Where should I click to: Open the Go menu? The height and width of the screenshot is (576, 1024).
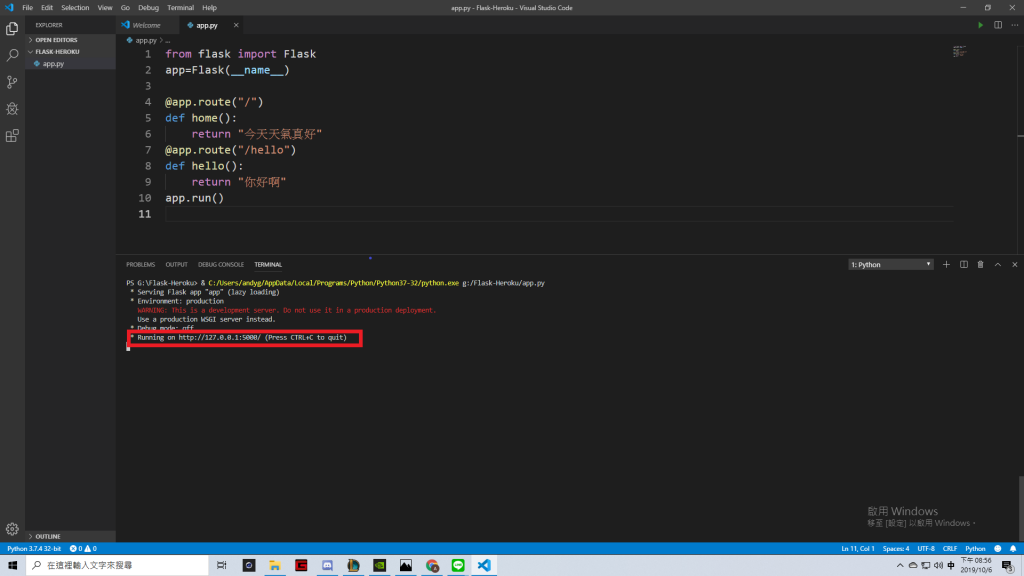pos(125,8)
